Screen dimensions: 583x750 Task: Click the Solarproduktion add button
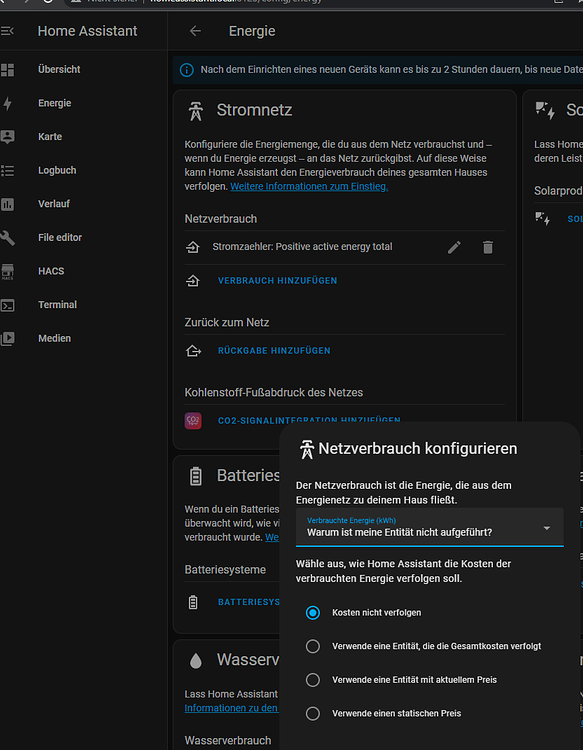click(575, 219)
